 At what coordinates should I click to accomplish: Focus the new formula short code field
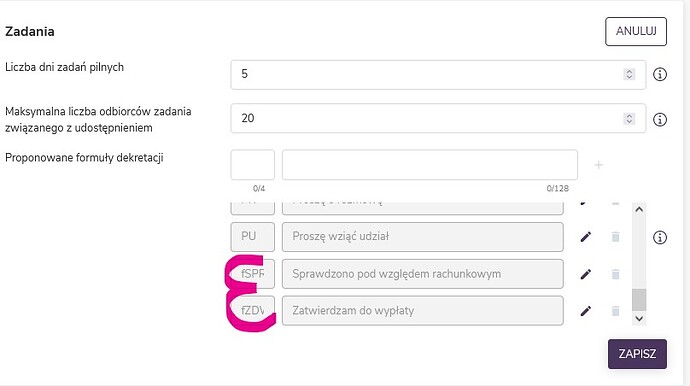[253, 165]
